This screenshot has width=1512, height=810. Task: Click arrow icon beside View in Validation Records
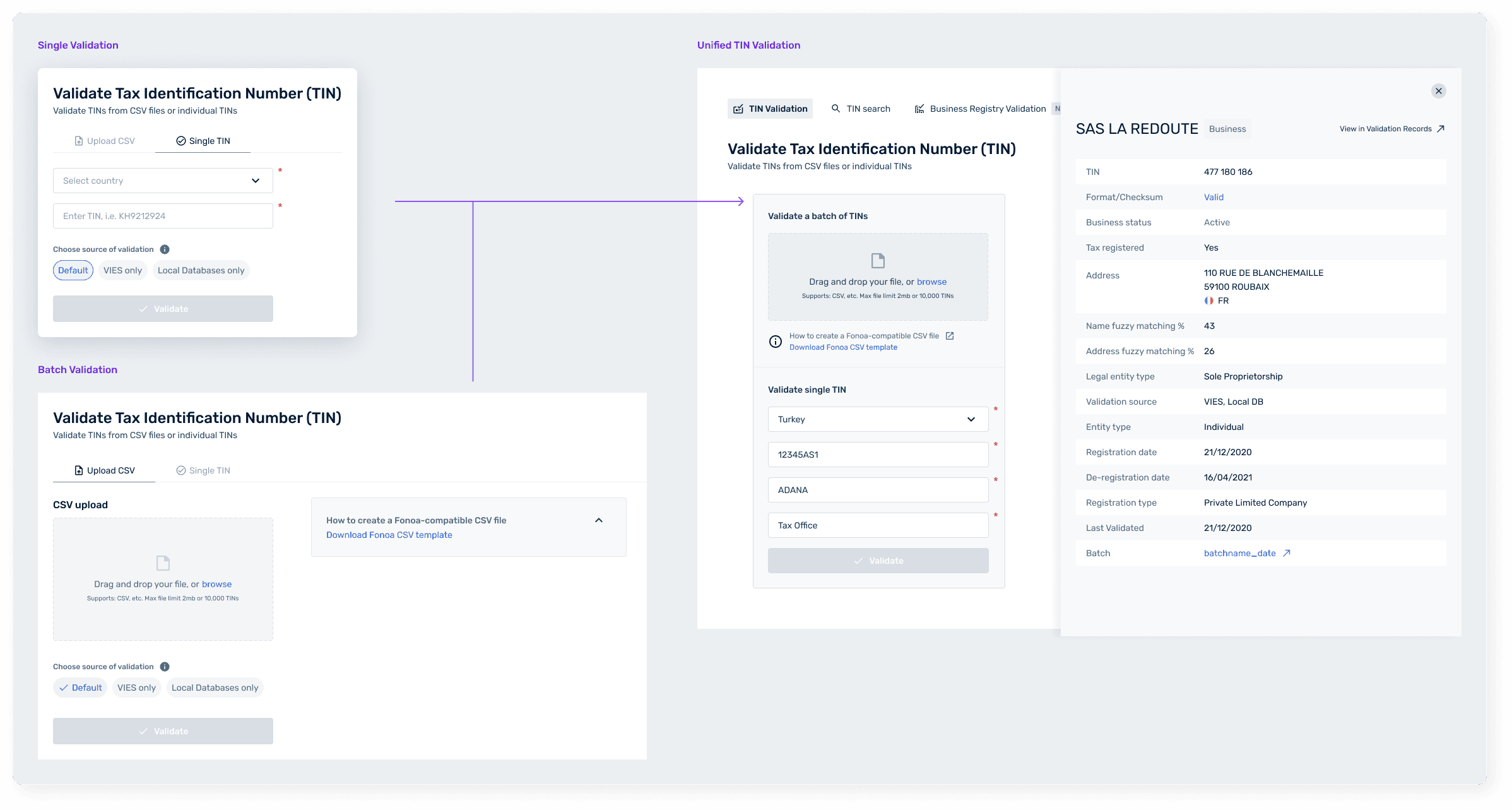click(1441, 129)
